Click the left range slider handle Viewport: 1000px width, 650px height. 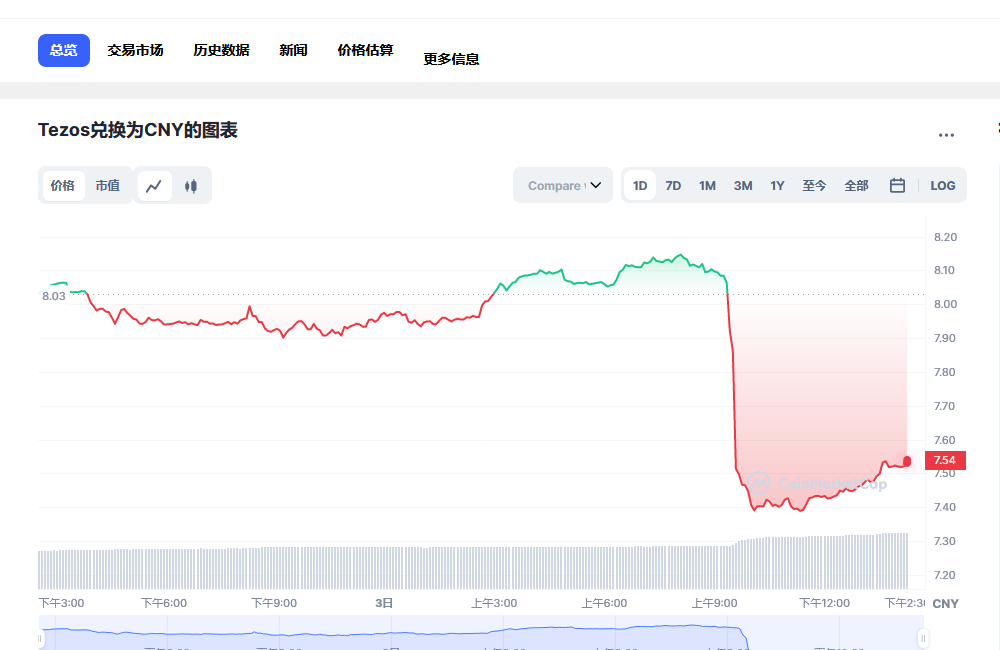coord(40,638)
